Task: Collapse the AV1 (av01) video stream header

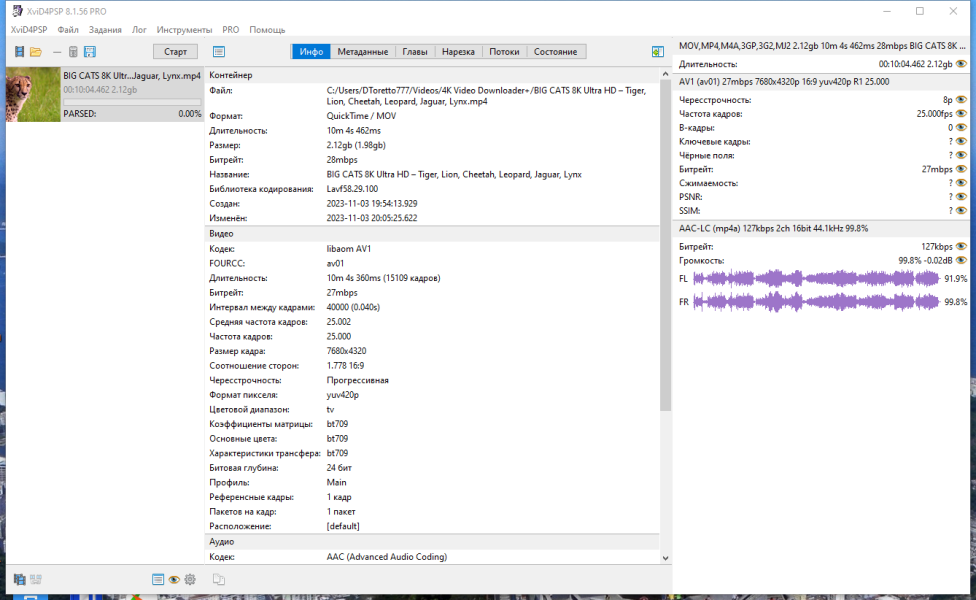Action: [x=822, y=82]
